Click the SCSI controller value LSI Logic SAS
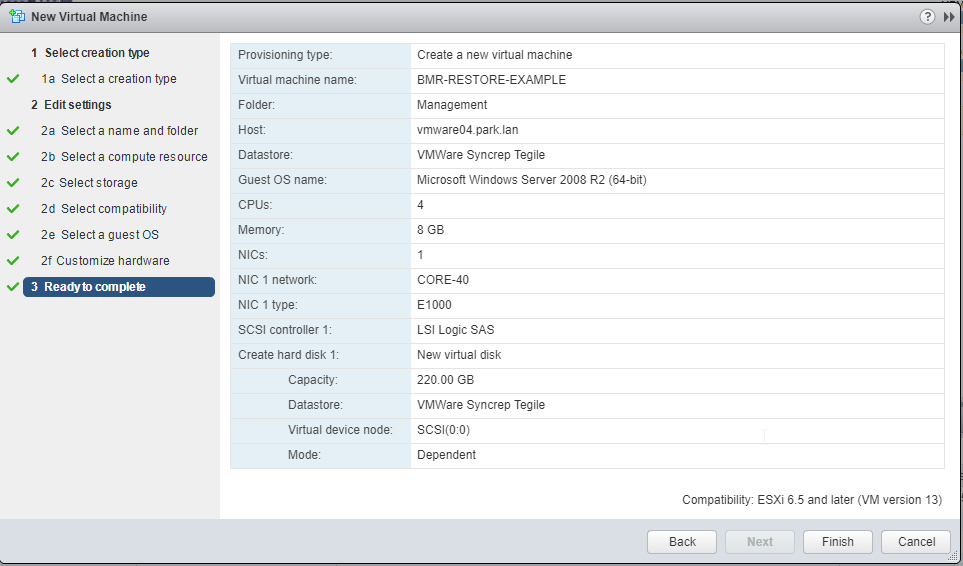This screenshot has width=963, height=566. (x=456, y=330)
